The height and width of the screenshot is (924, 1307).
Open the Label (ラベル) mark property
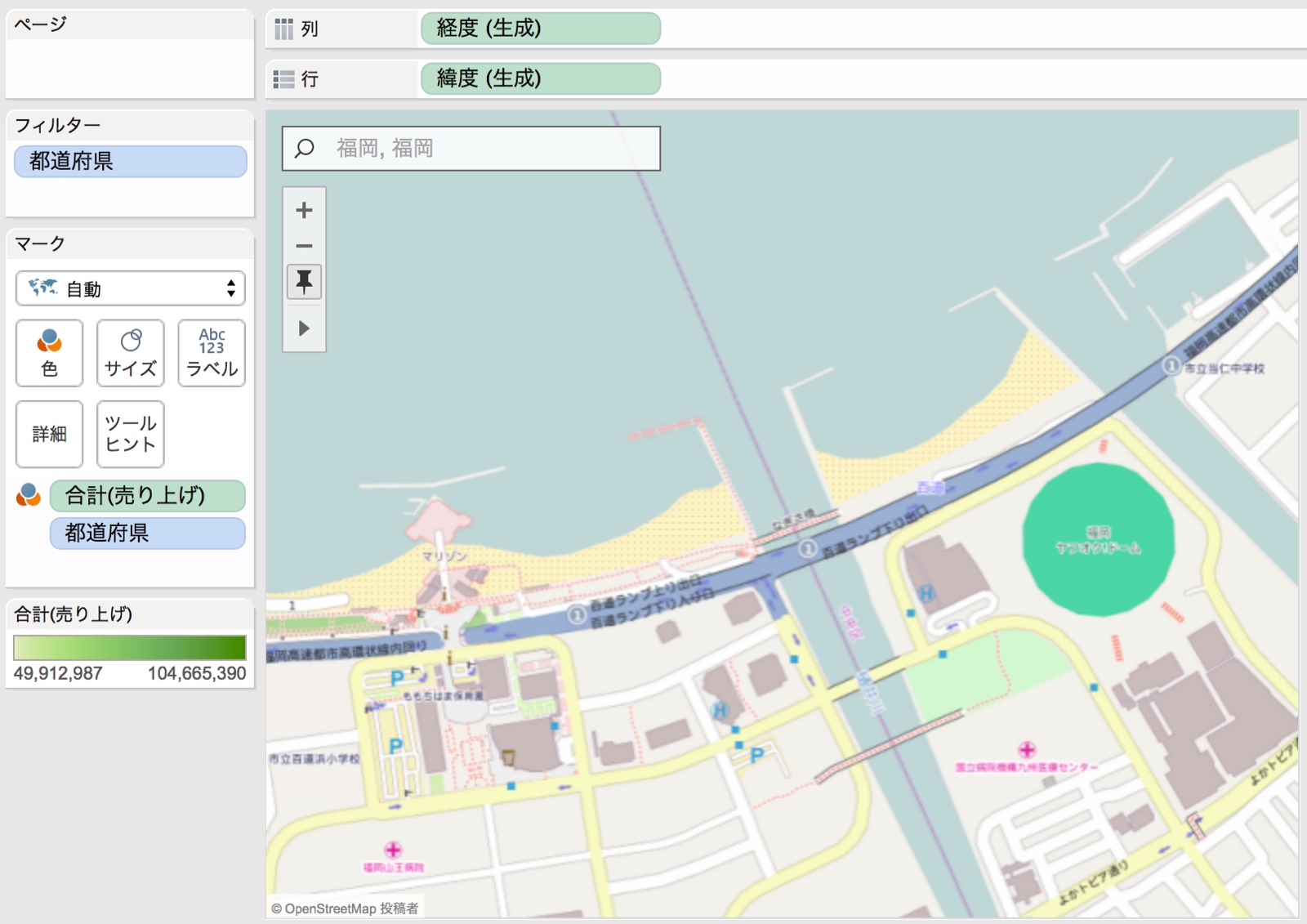click(x=211, y=353)
